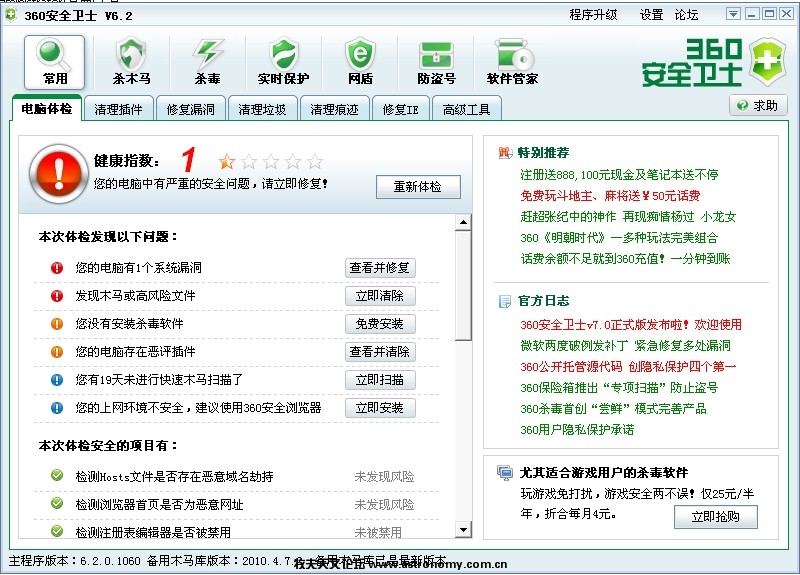Screen dimensions: 800x575
Task: Open link 360用户隐私保护承诺
Action: point(577,430)
